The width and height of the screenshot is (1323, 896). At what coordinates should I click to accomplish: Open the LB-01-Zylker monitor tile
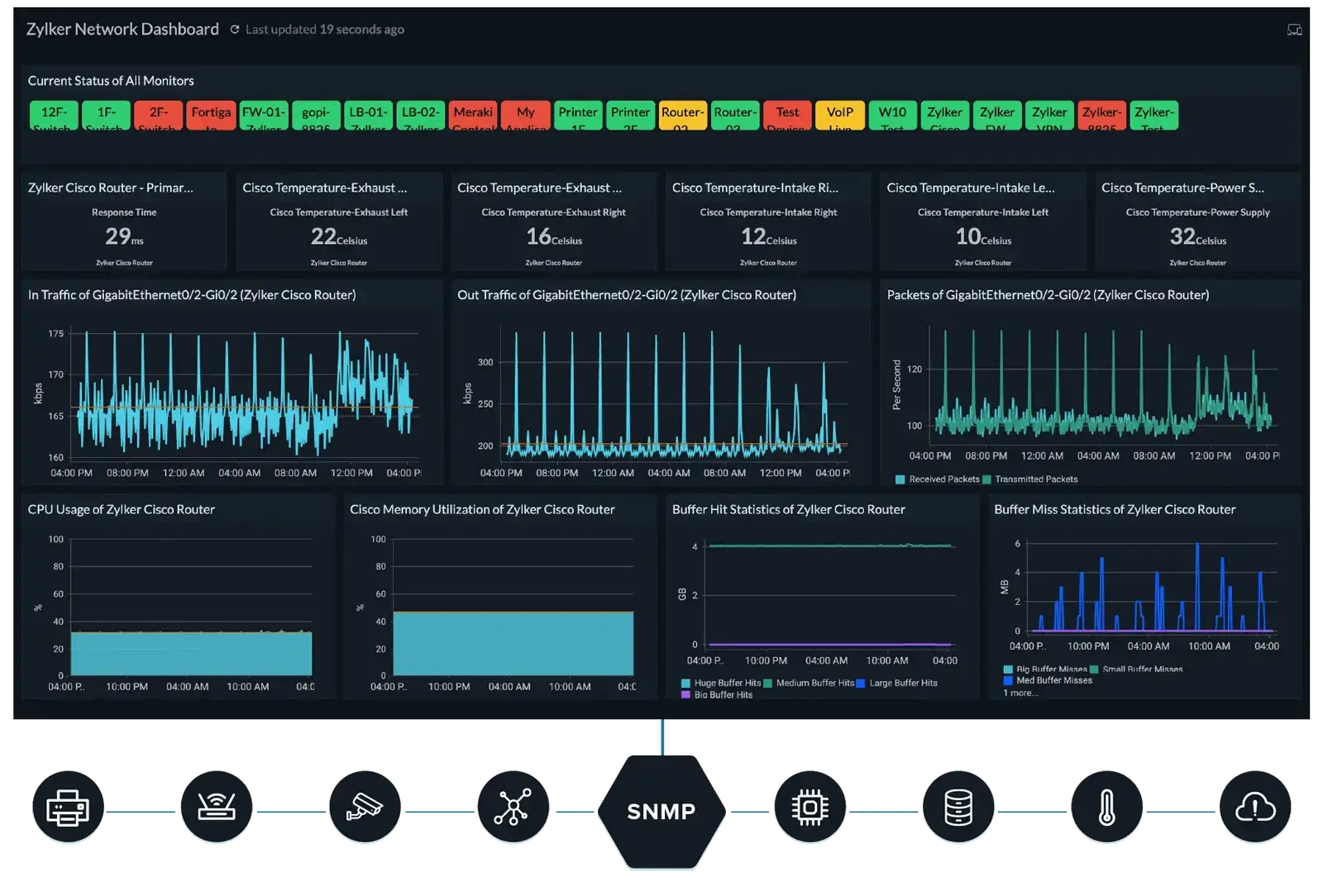pyautogui.click(x=369, y=116)
